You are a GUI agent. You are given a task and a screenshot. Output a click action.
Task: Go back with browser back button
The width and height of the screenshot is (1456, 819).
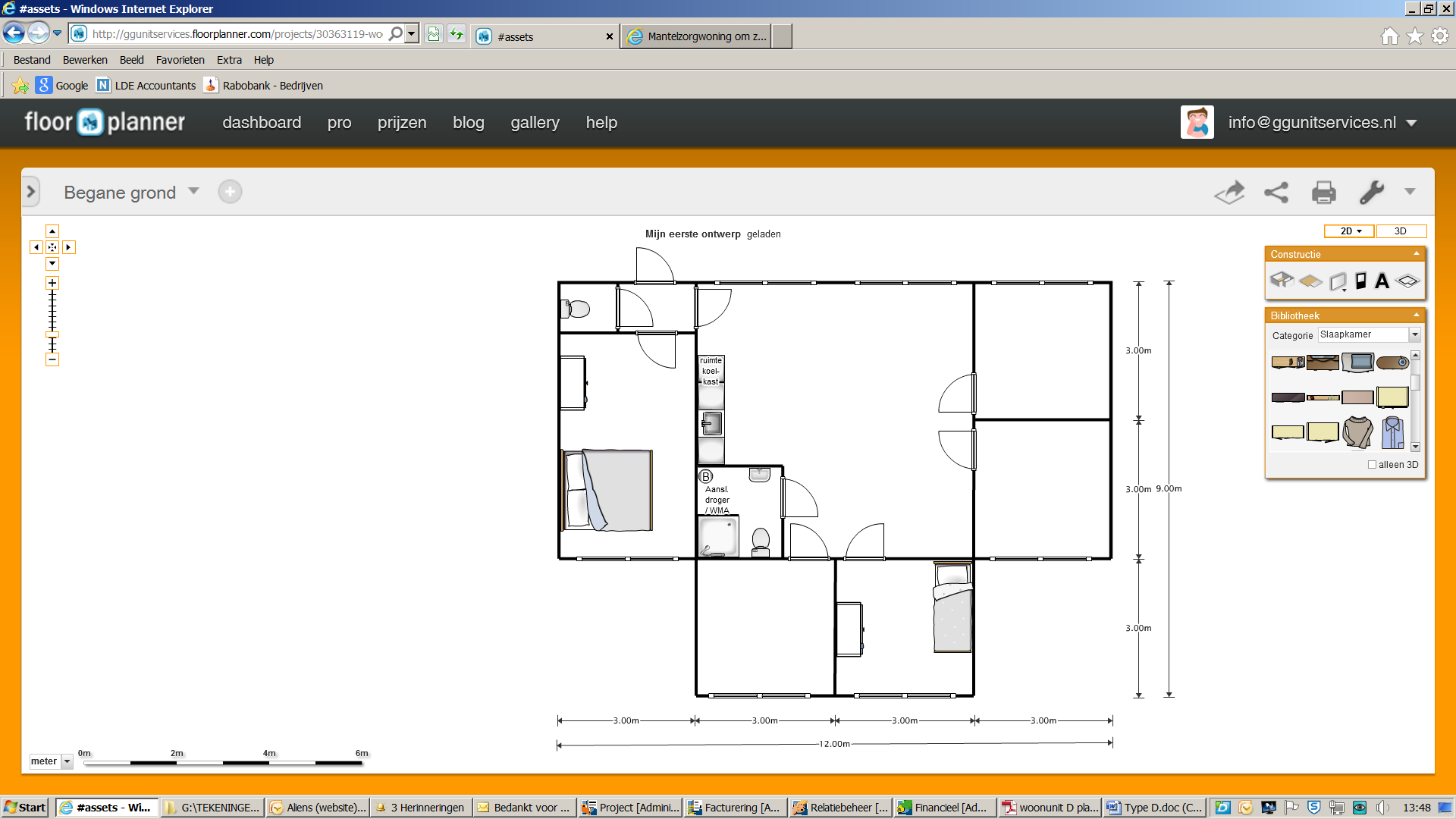(x=14, y=33)
